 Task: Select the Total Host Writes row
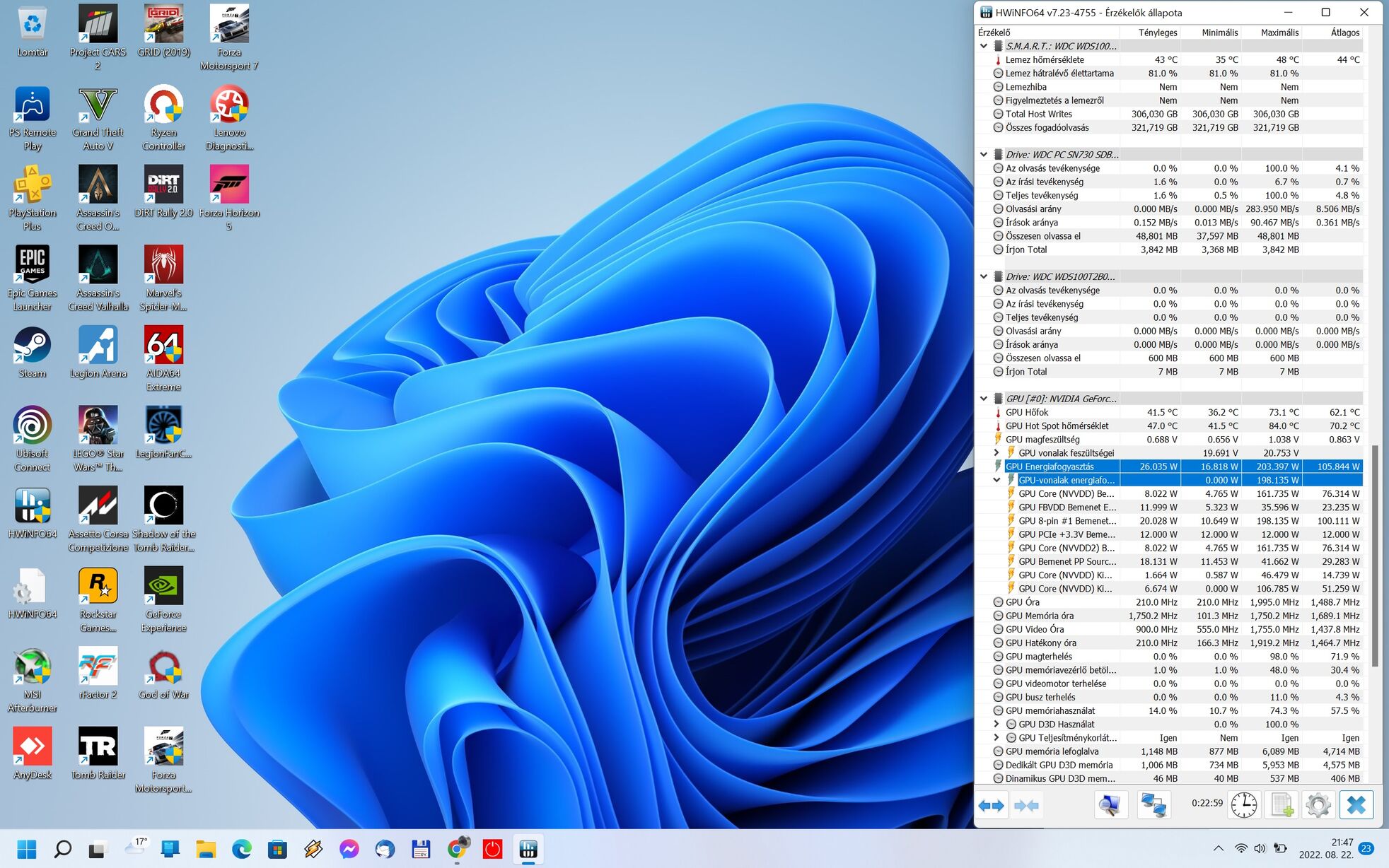[1038, 114]
